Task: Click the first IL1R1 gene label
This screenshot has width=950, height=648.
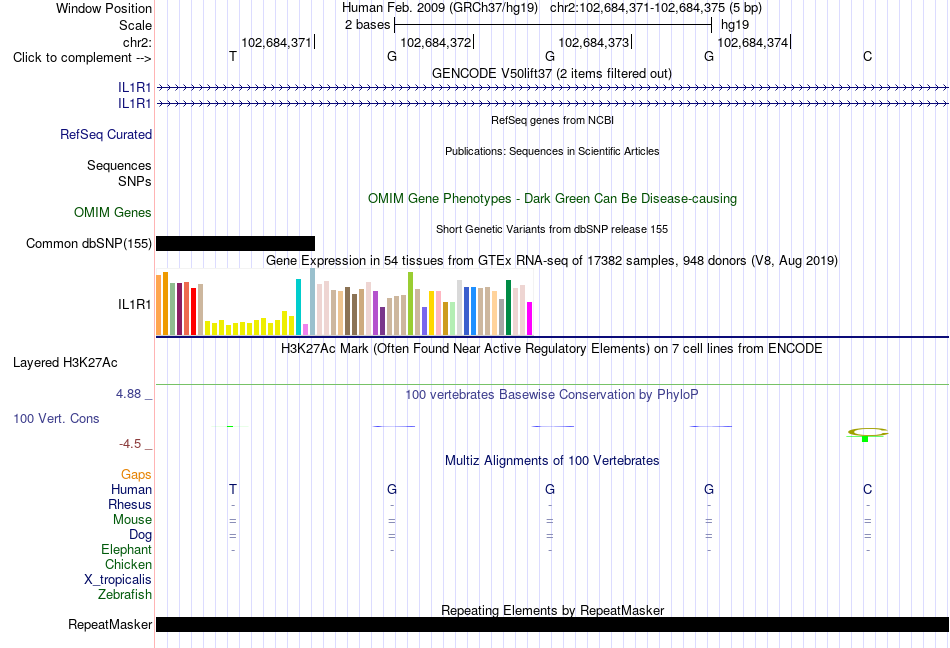Action: [x=135, y=88]
